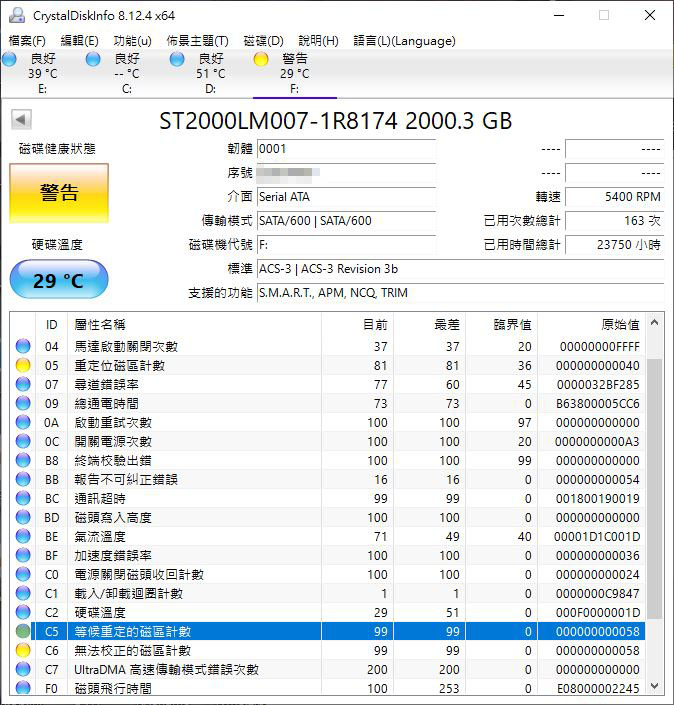
Task: Select drive F: yellow warning orb
Action: coord(261,59)
